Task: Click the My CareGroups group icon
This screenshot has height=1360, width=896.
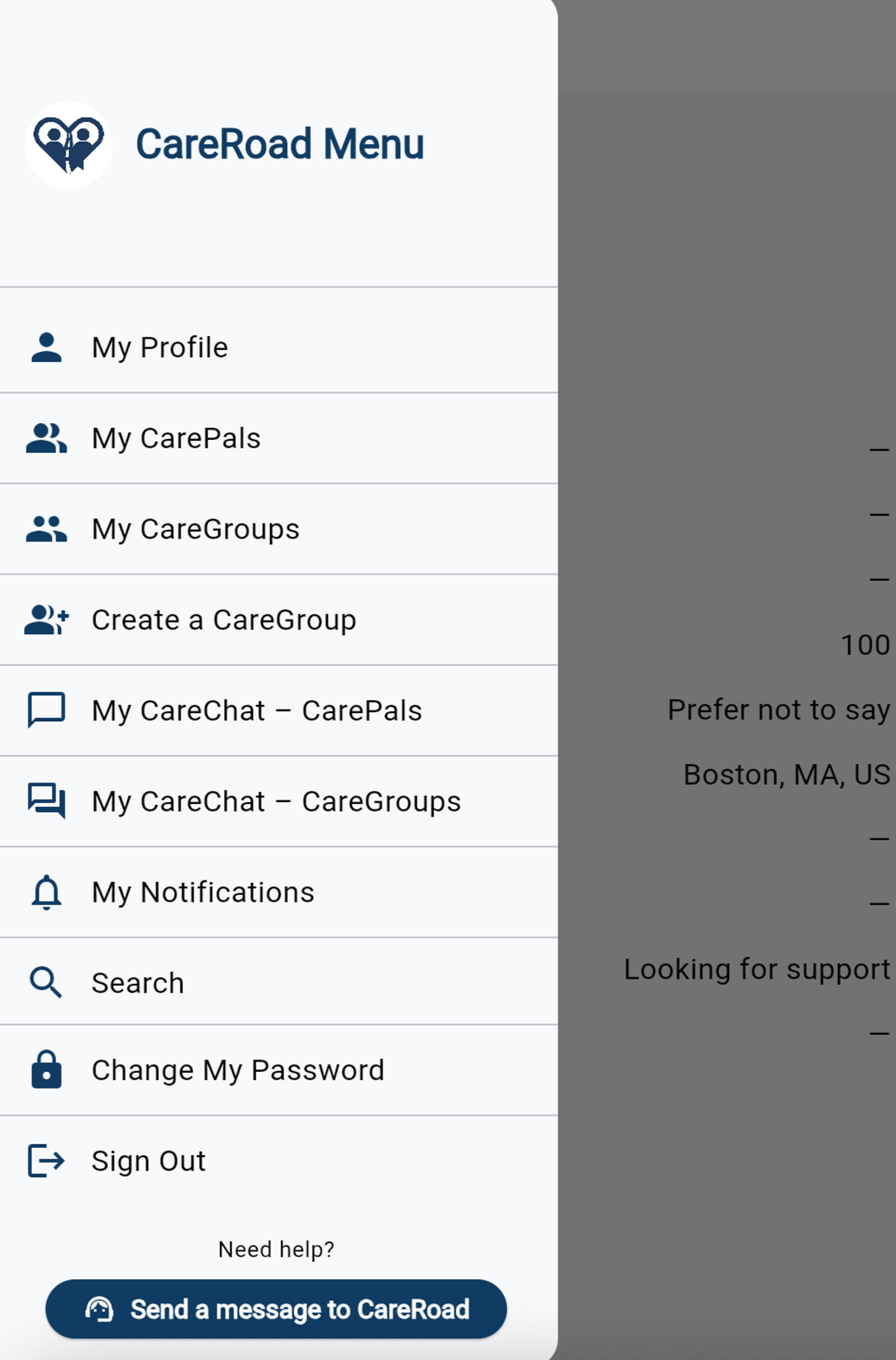Action: [47, 529]
